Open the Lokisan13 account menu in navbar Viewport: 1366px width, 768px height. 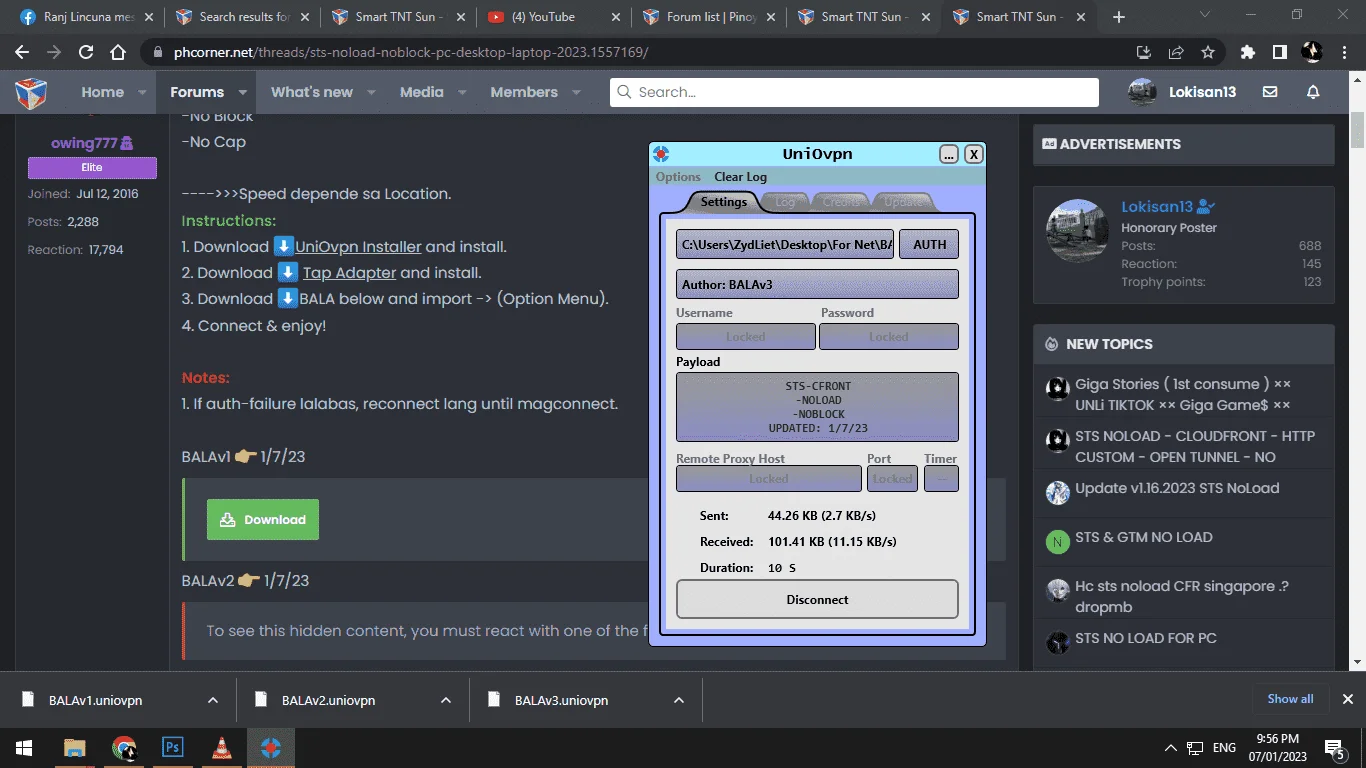1183,92
